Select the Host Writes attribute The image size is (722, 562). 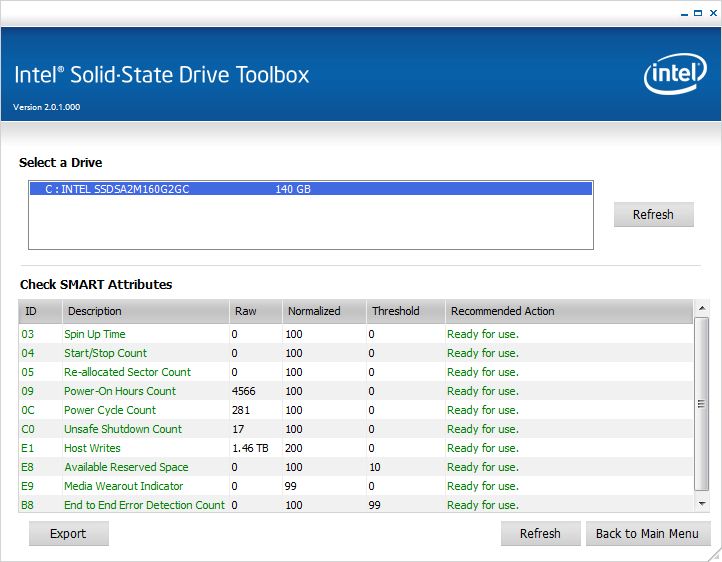pyautogui.click(x=355, y=448)
